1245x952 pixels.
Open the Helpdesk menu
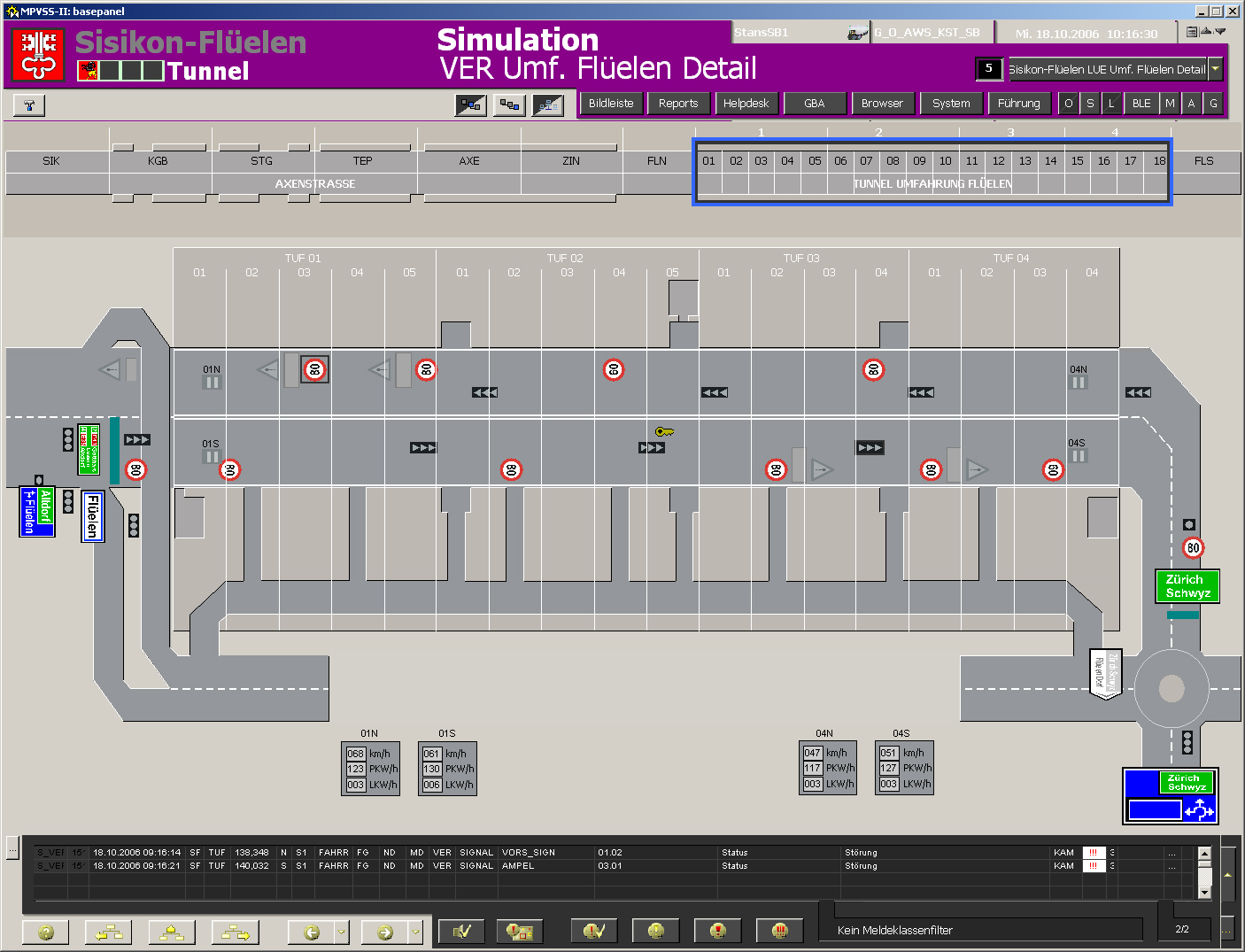(x=746, y=104)
